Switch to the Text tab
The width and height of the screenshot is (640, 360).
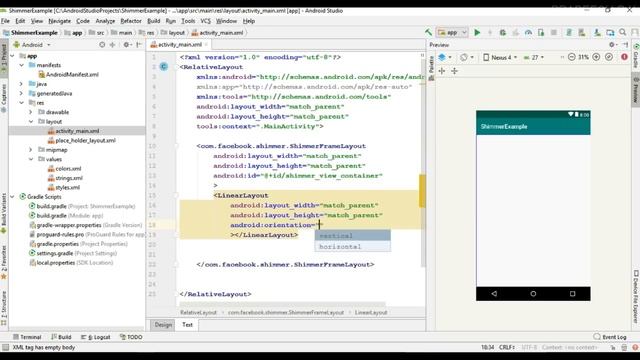click(x=187, y=325)
